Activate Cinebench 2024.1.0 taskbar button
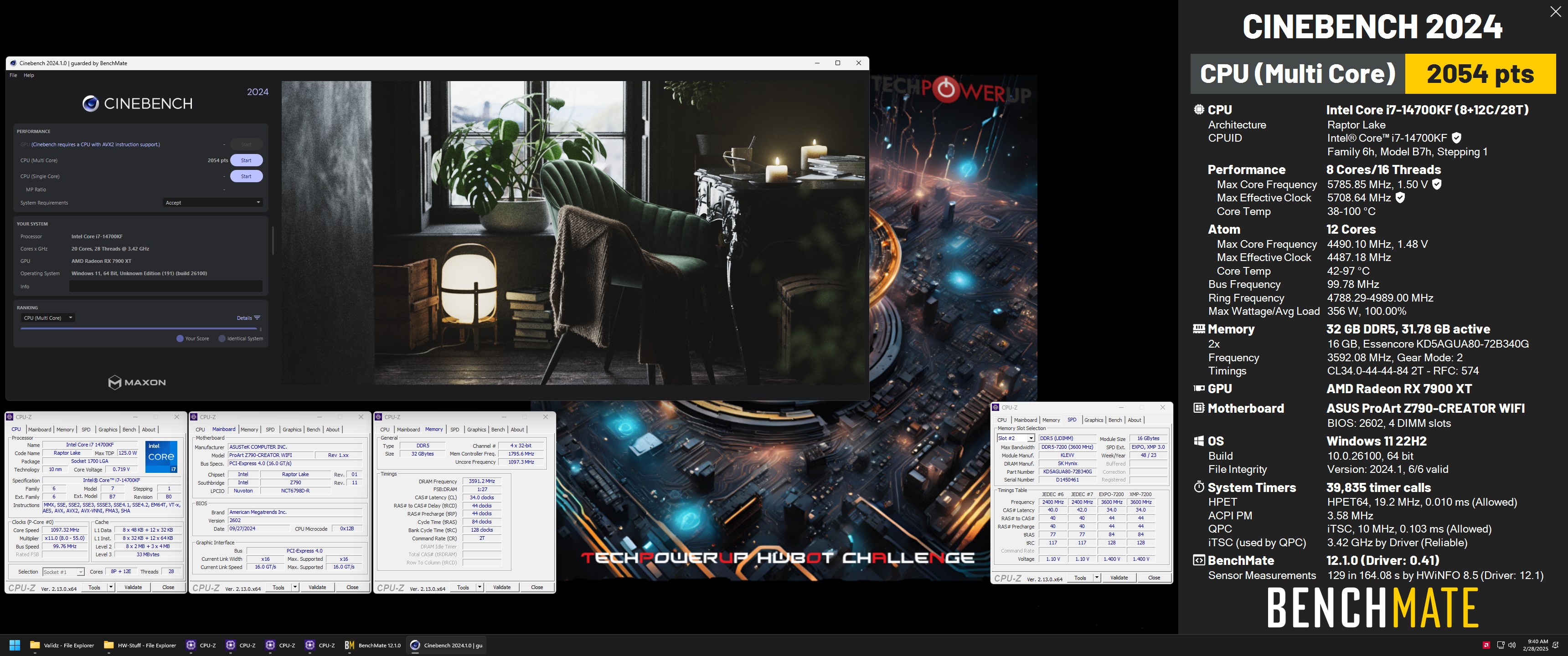The height and width of the screenshot is (656, 1568). [446, 645]
